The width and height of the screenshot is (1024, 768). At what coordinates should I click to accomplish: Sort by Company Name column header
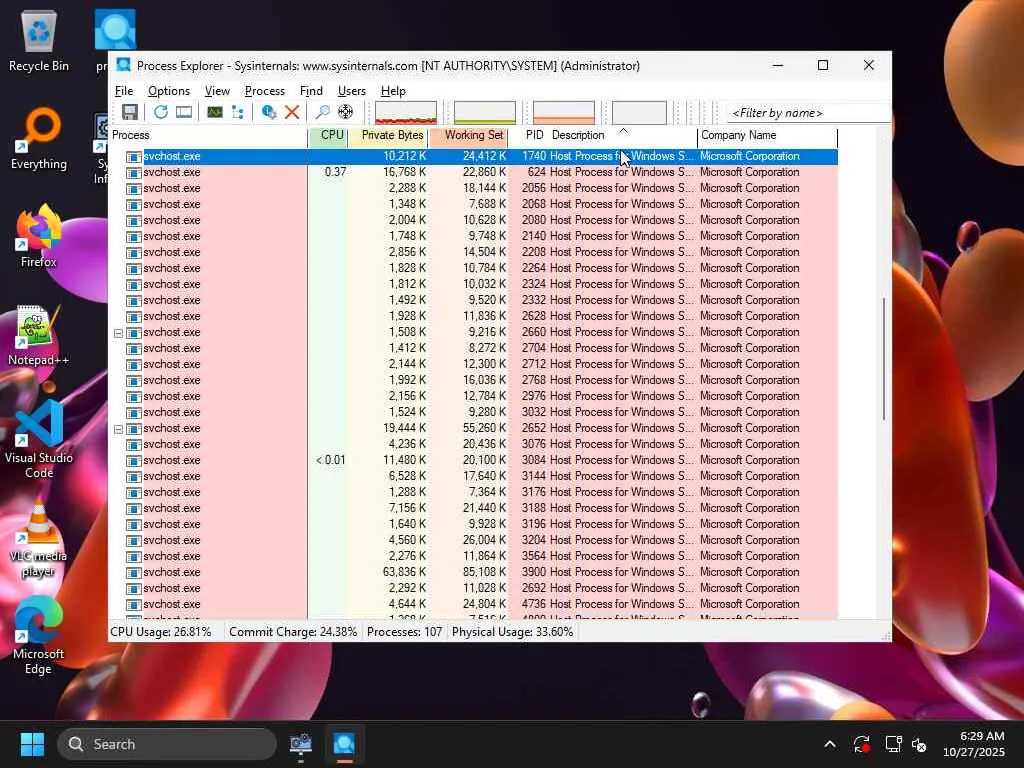point(768,135)
